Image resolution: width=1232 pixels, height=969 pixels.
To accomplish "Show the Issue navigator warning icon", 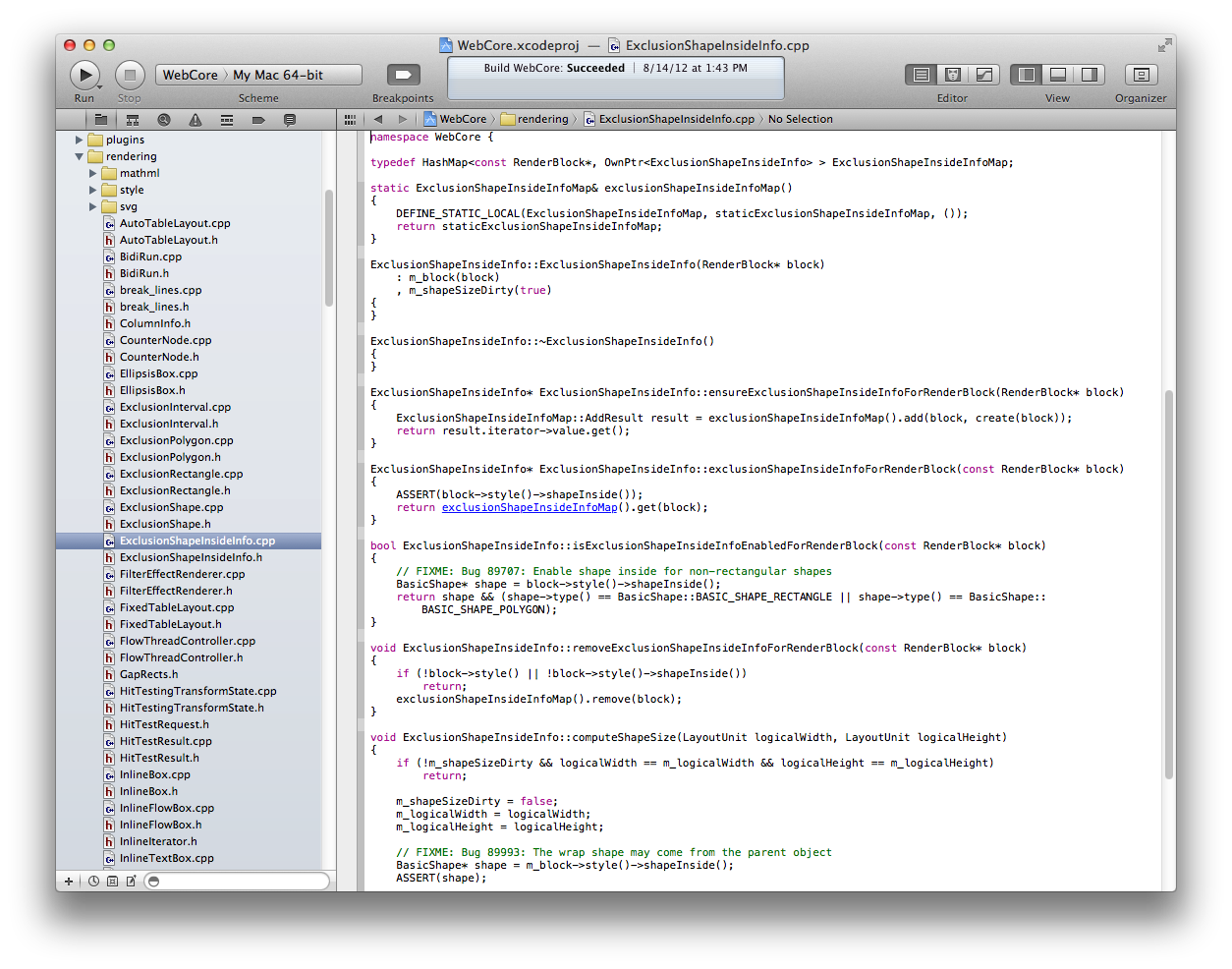I will click(196, 119).
